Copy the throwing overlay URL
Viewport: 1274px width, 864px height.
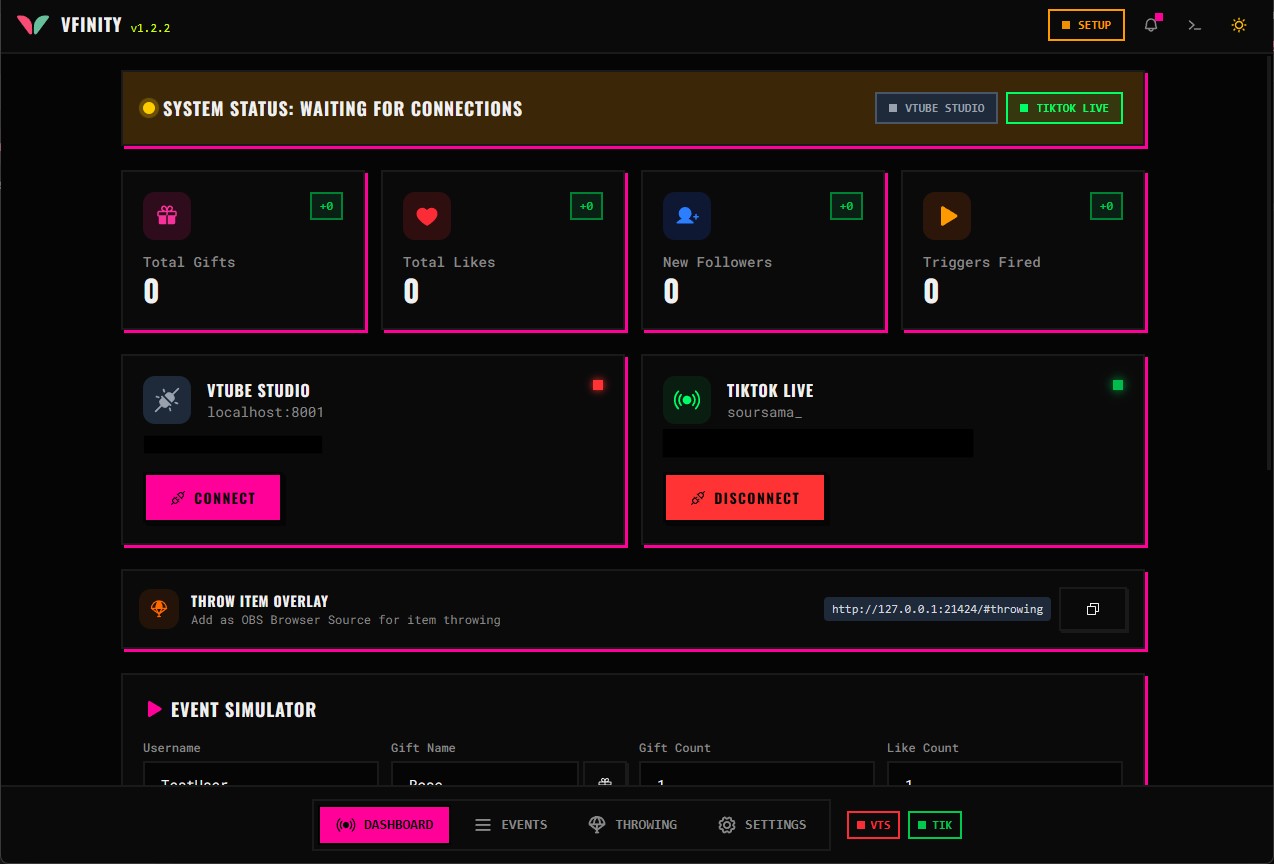coord(1093,609)
